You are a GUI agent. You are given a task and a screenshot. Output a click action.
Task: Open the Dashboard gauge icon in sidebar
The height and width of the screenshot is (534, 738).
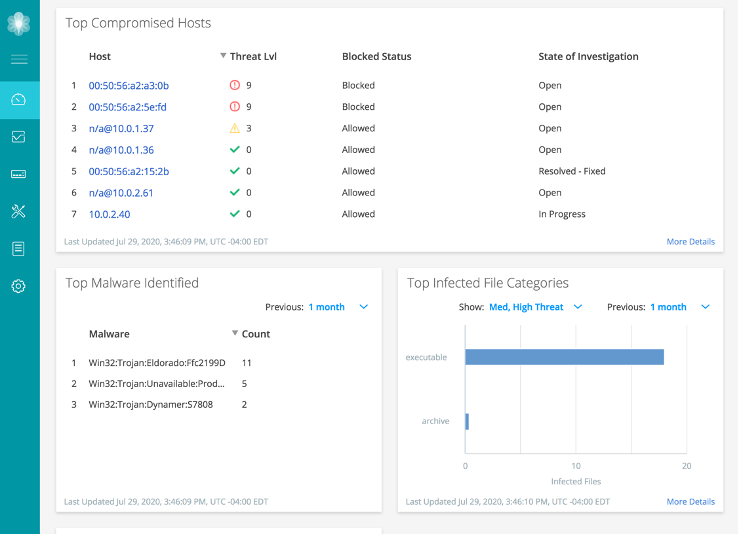pyautogui.click(x=19, y=99)
